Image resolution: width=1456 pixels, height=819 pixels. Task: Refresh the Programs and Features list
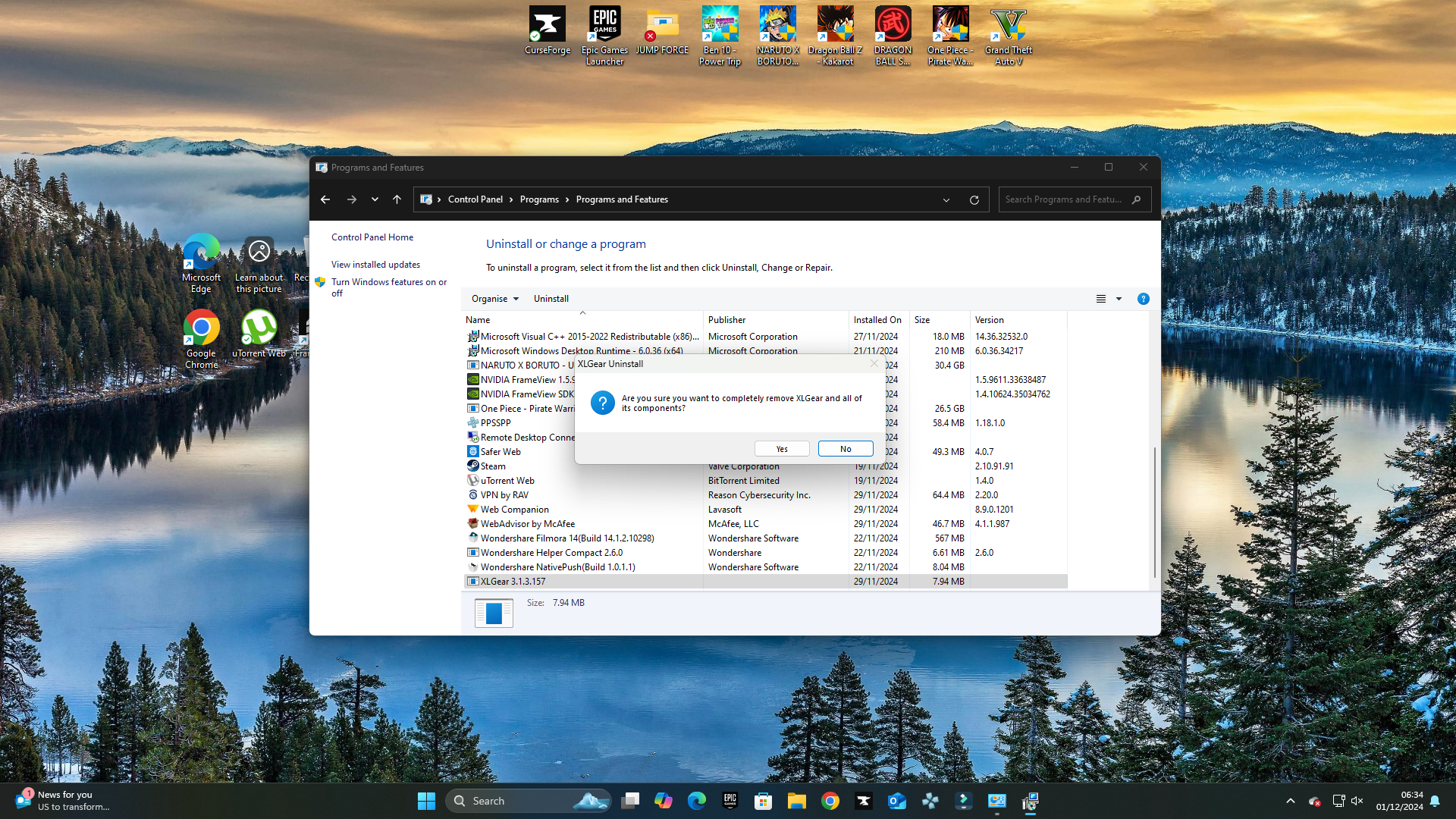coord(974,200)
